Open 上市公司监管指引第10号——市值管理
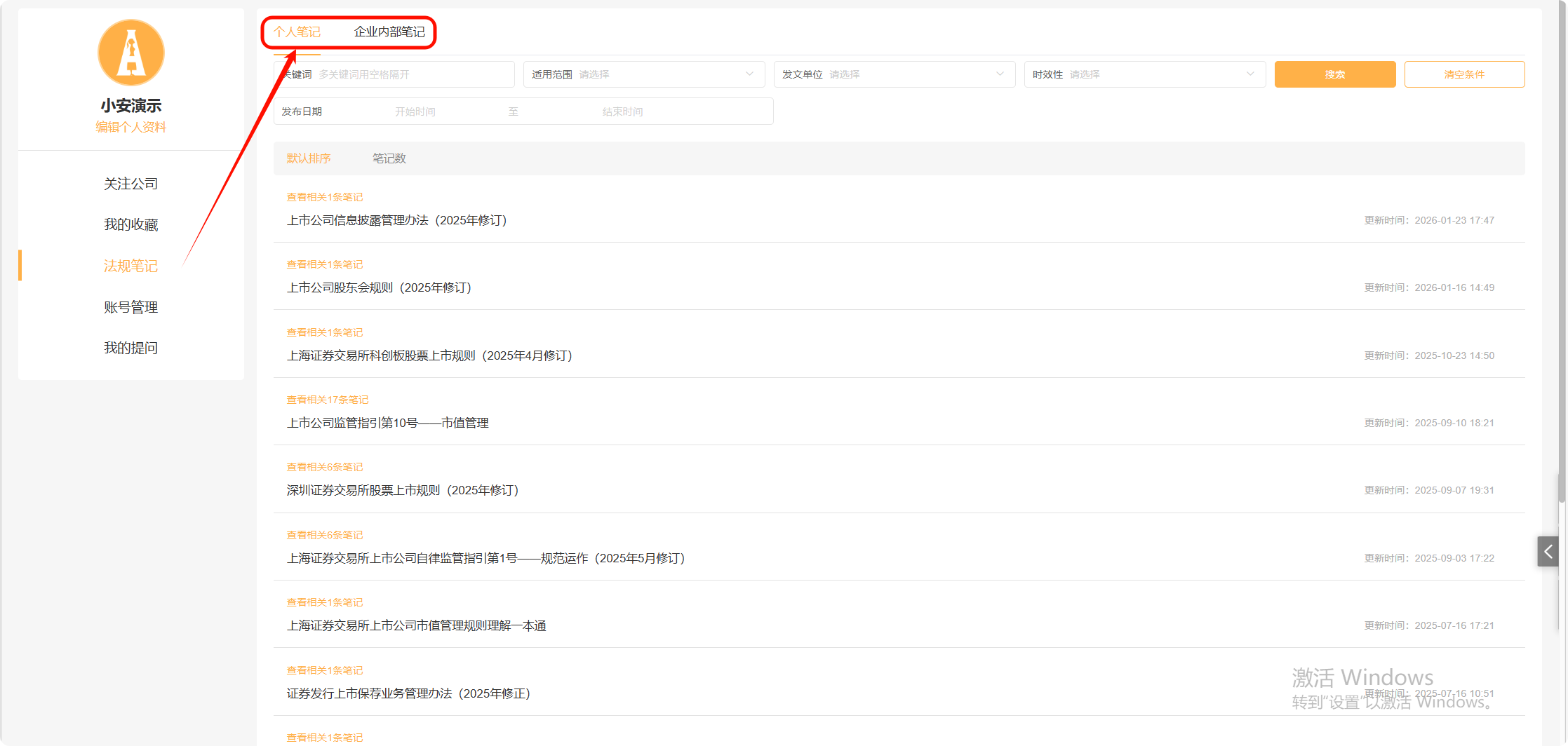This screenshot has width=1568, height=746. [x=388, y=423]
